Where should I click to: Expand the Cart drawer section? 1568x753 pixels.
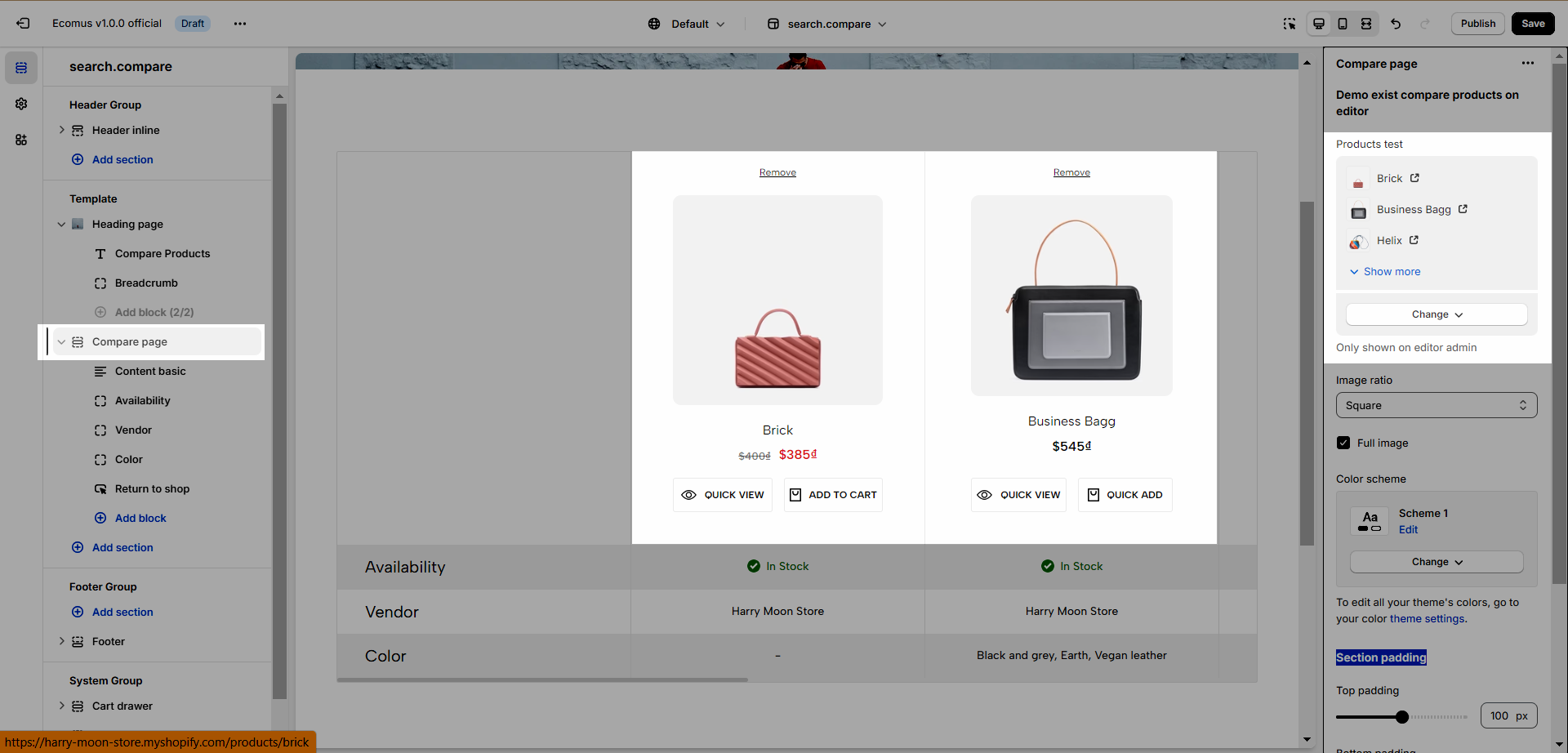(61, 706)
